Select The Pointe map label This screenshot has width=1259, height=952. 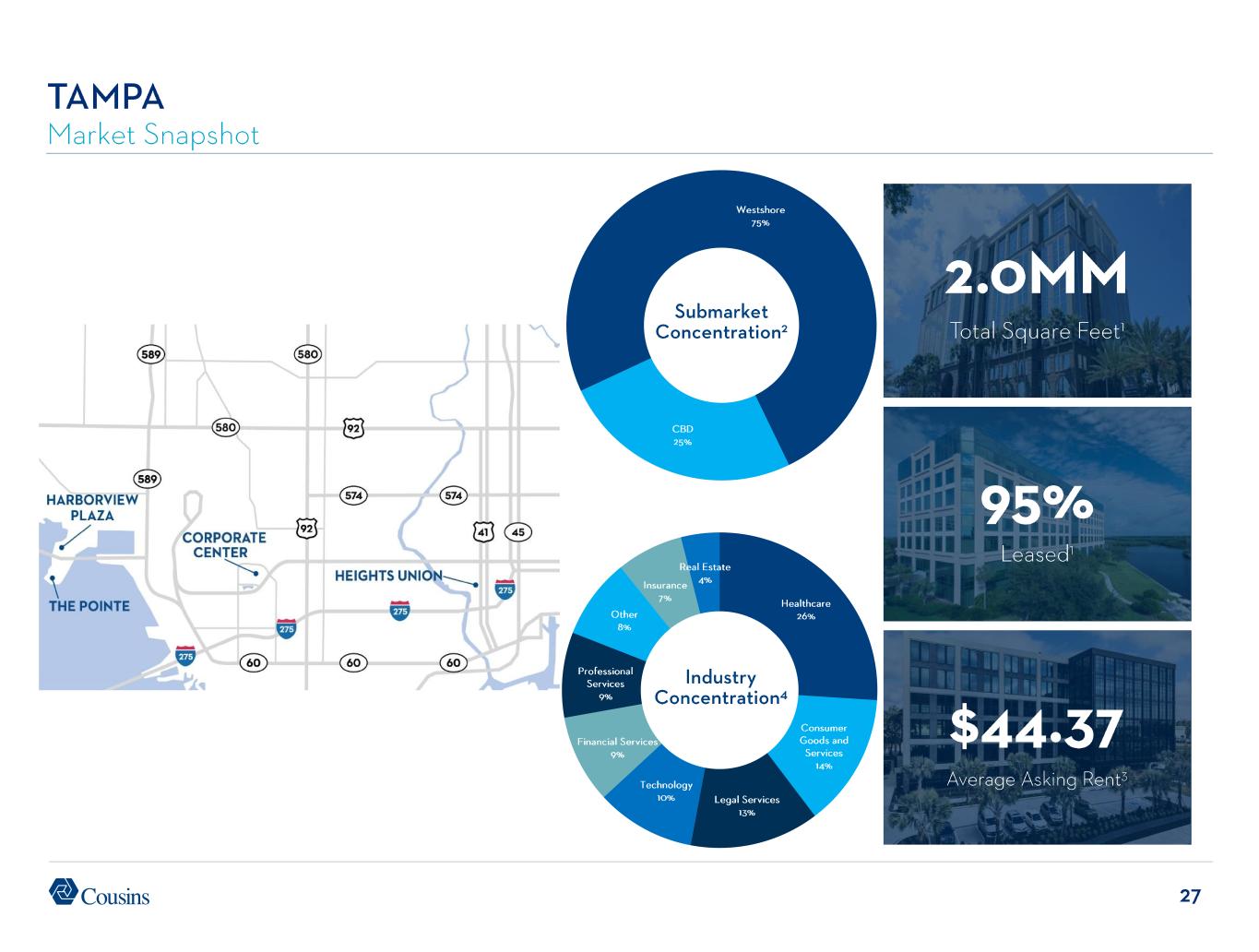tap(89, 606)
